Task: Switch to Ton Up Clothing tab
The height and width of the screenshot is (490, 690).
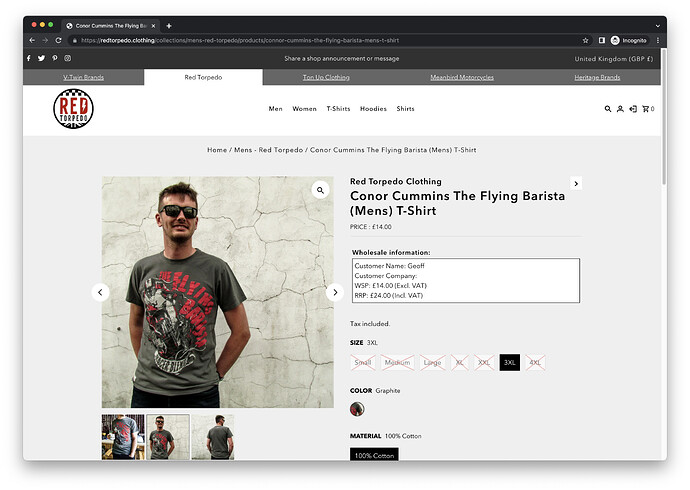Action: [326, 77]
